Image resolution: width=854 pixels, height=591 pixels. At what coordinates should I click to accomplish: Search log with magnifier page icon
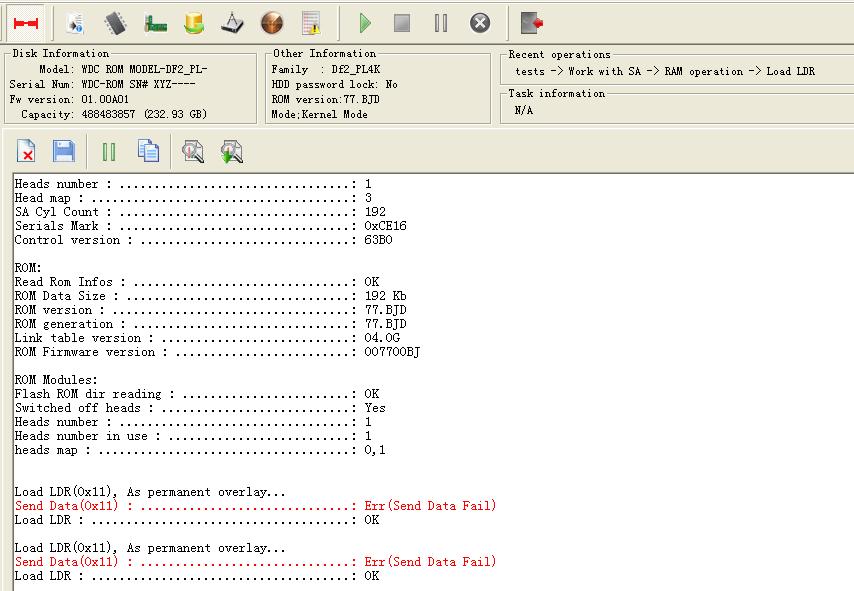pos(193,151)
